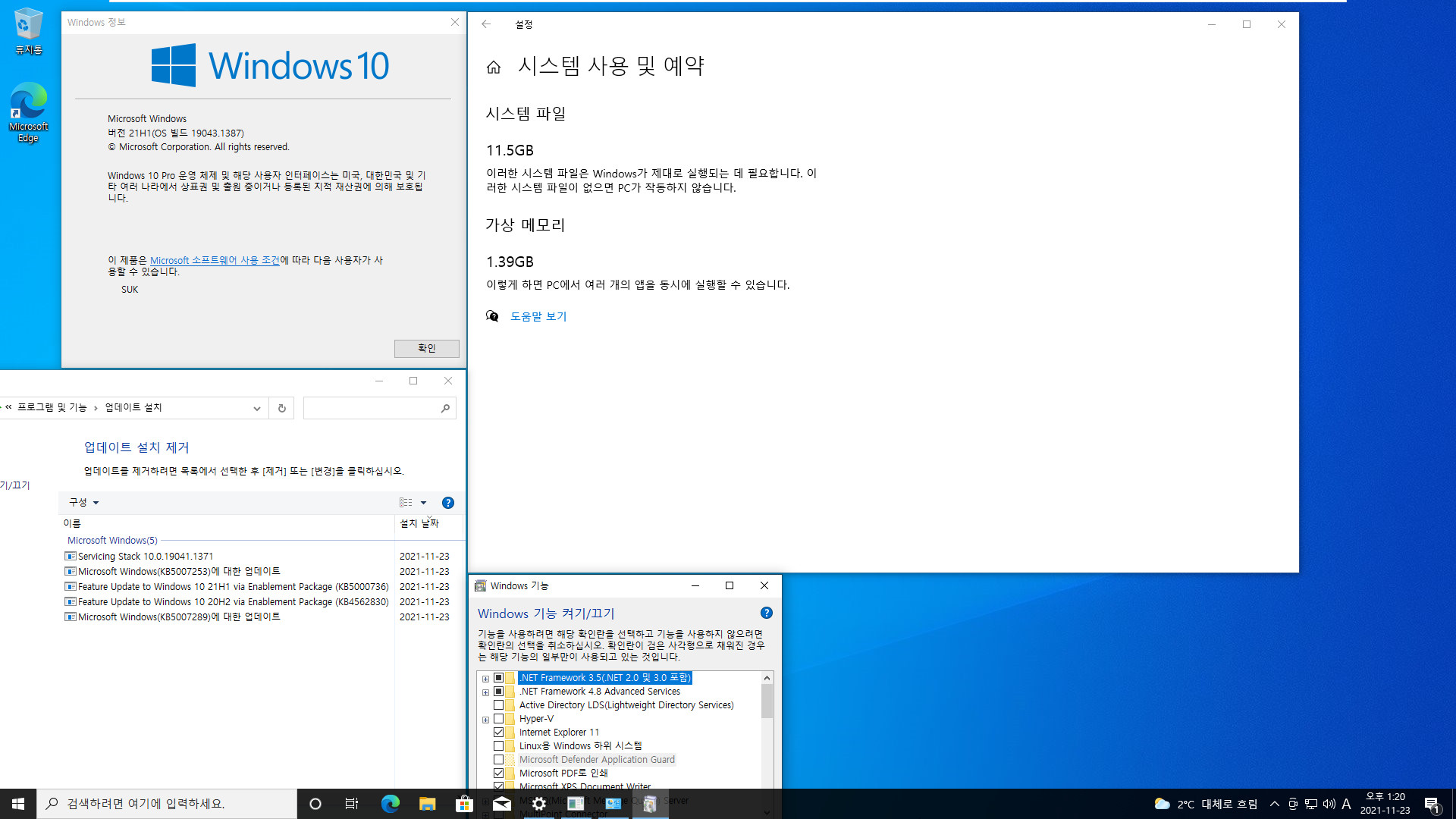Click the help chat icon beside 도움말 보기
Viewport: 1456px width, 819px height.
493,316
